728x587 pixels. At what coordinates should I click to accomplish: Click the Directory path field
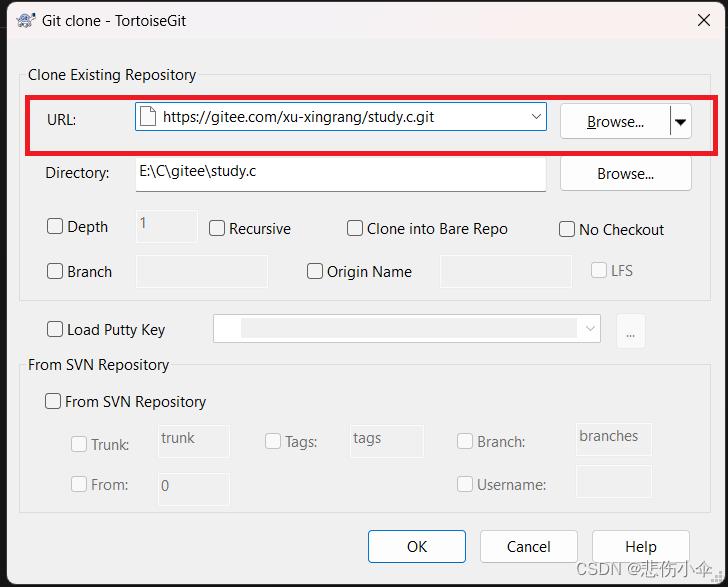tap(341, 173)
